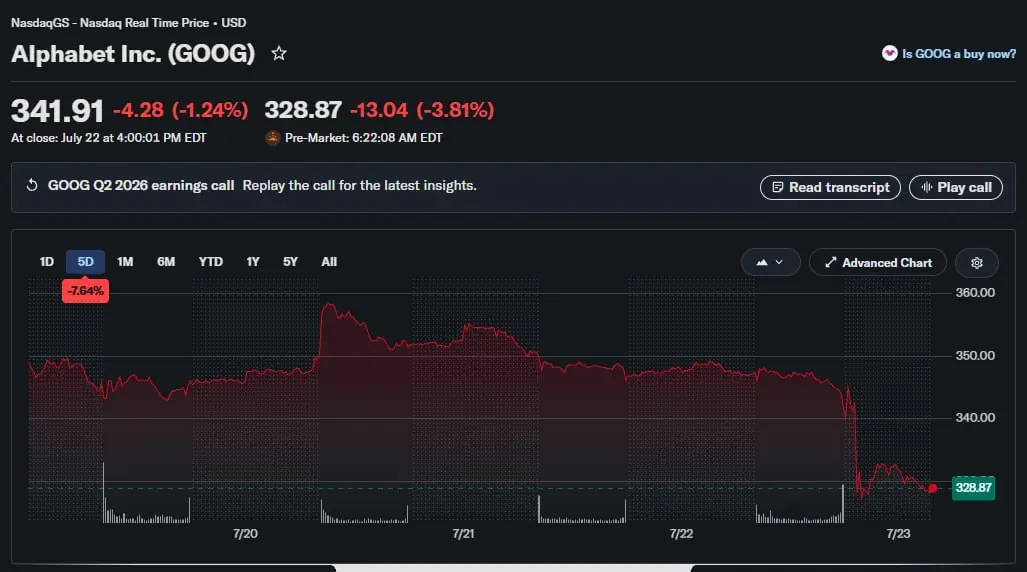
Task: Click the 7/20 date axis label
Action: point(245,534)
